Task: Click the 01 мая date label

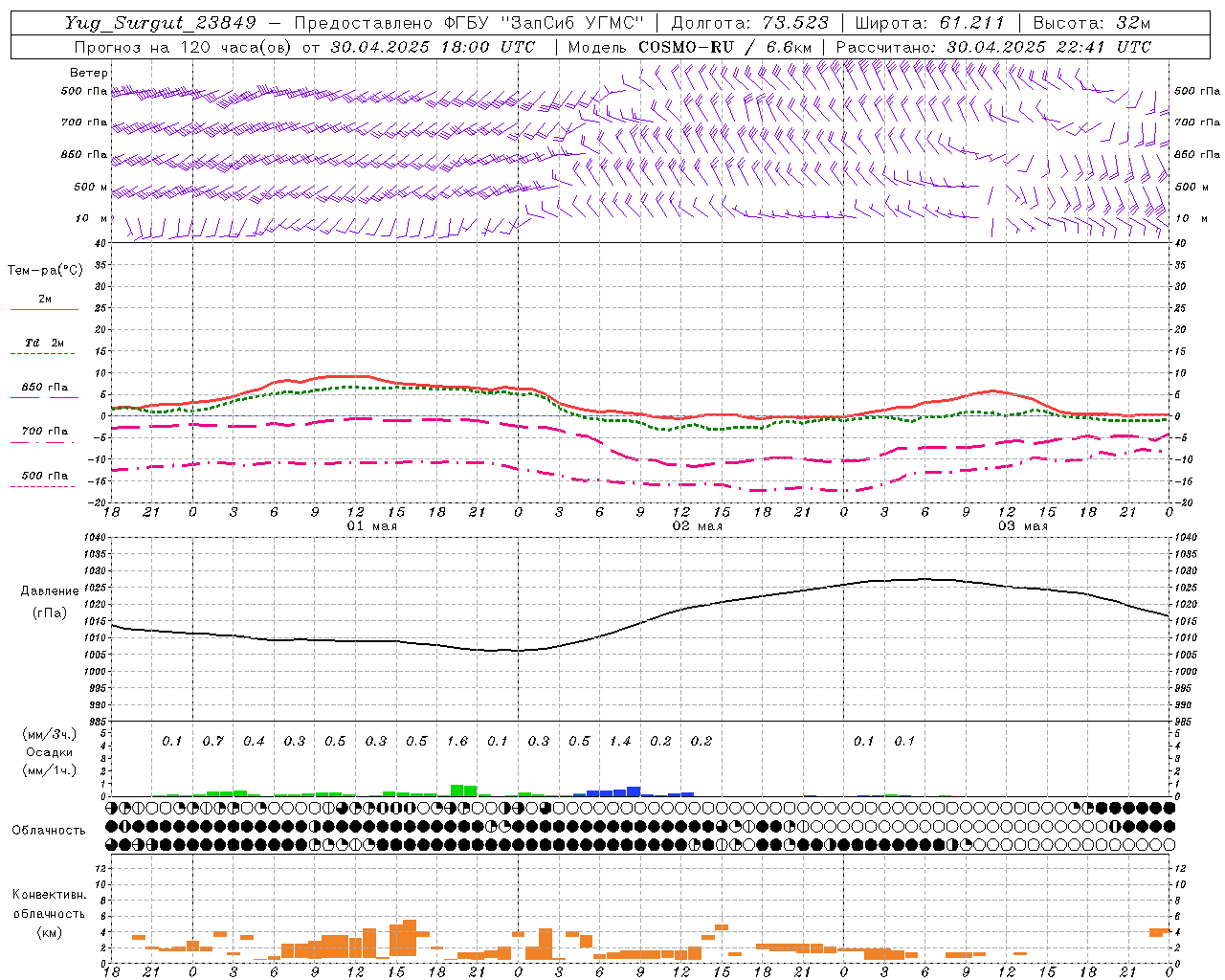Action: pyautogui.click(x=372, y=526)
